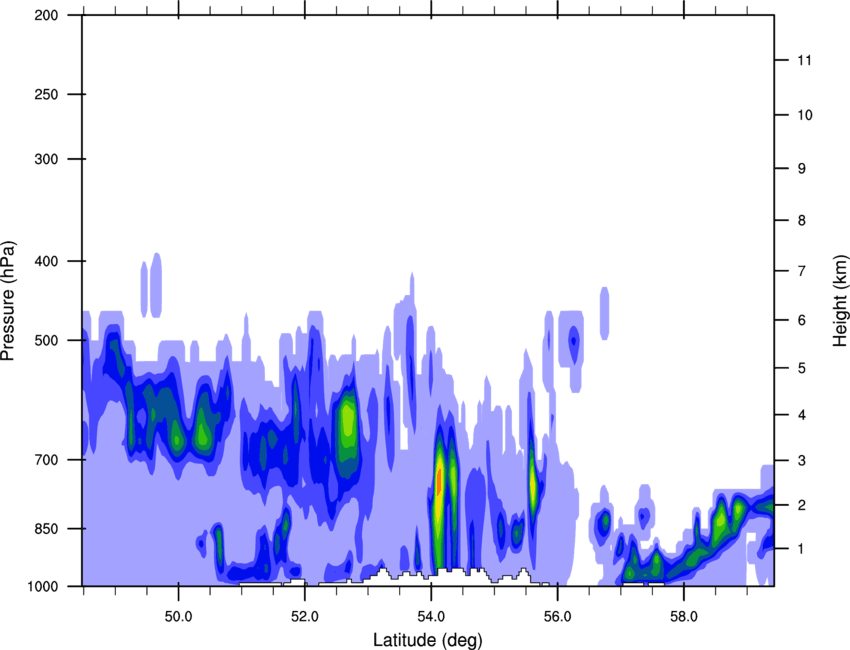Image resolution: width=850 pixels, height=650 pixels.
Task: Click the 58.0 latitude tick label
Action: [684, 613]
